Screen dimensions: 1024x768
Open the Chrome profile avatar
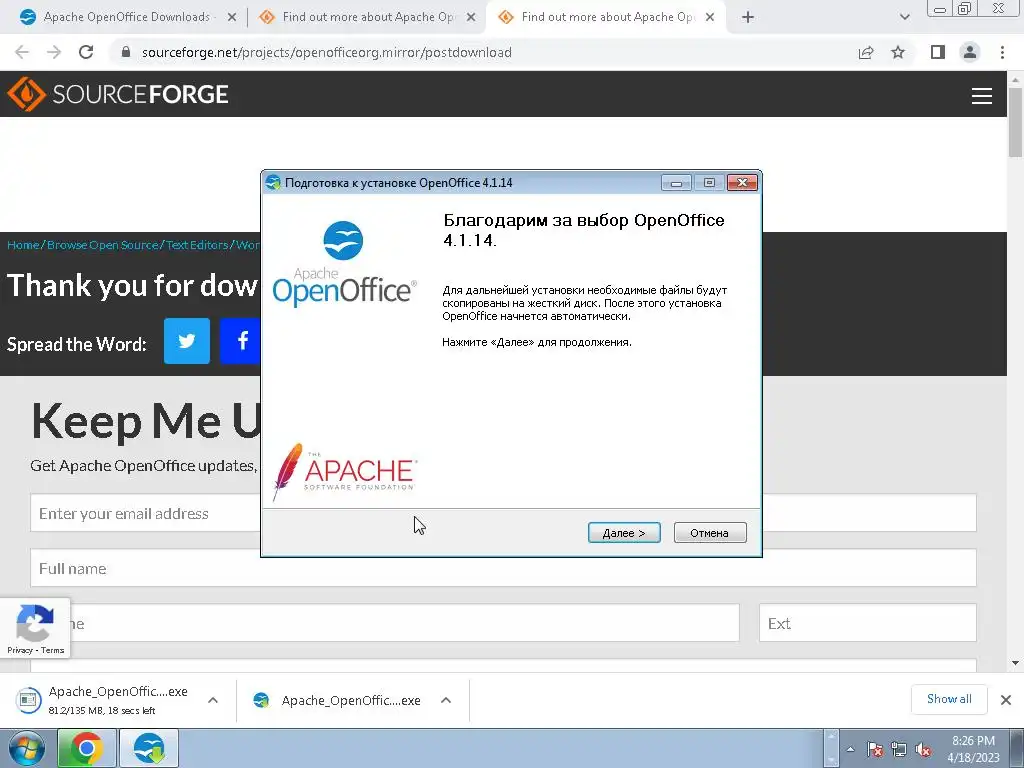pyautogui.click(x=970, y=52)
